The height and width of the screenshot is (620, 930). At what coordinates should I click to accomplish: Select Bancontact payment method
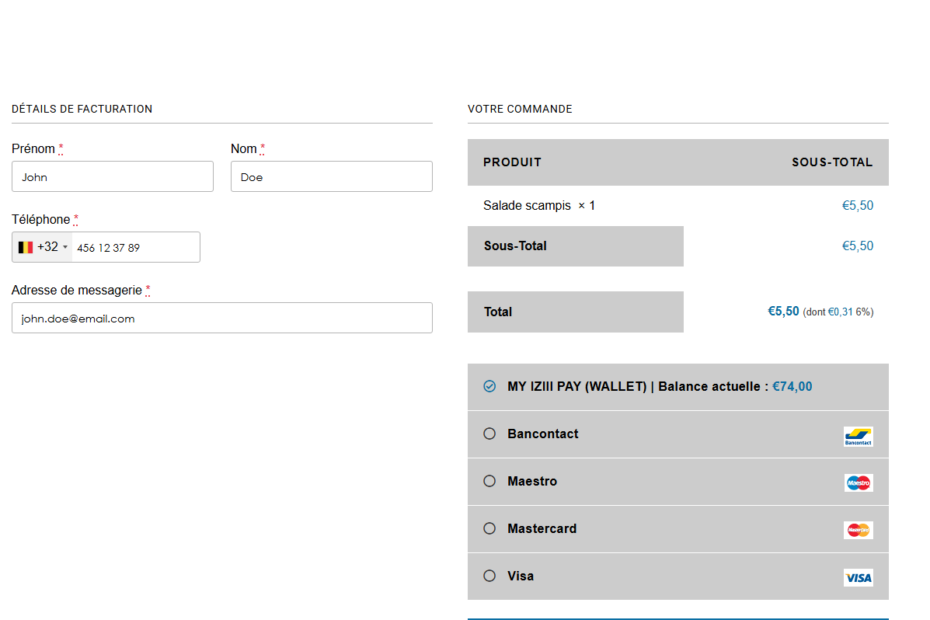pos(489,434)
